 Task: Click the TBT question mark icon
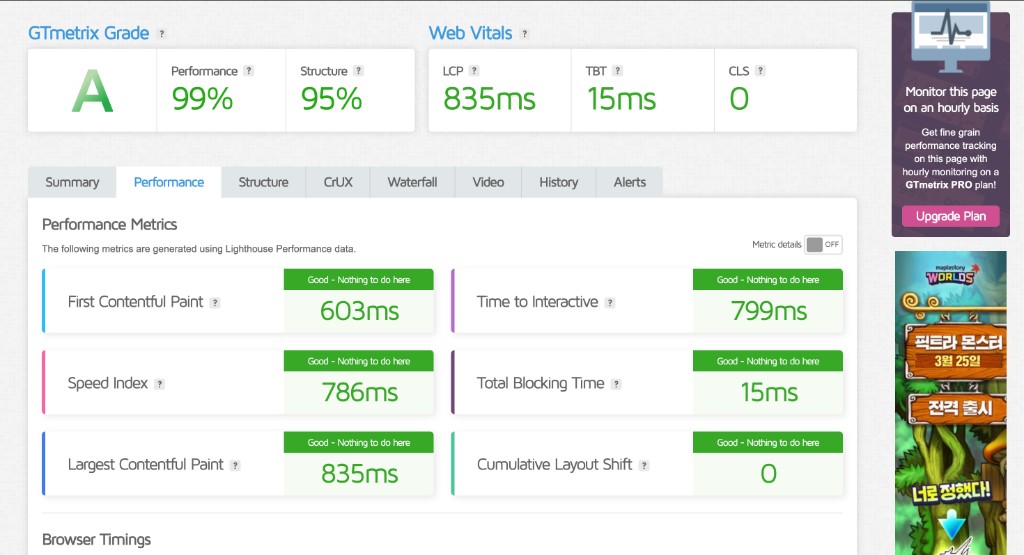(x=618, y=71)
